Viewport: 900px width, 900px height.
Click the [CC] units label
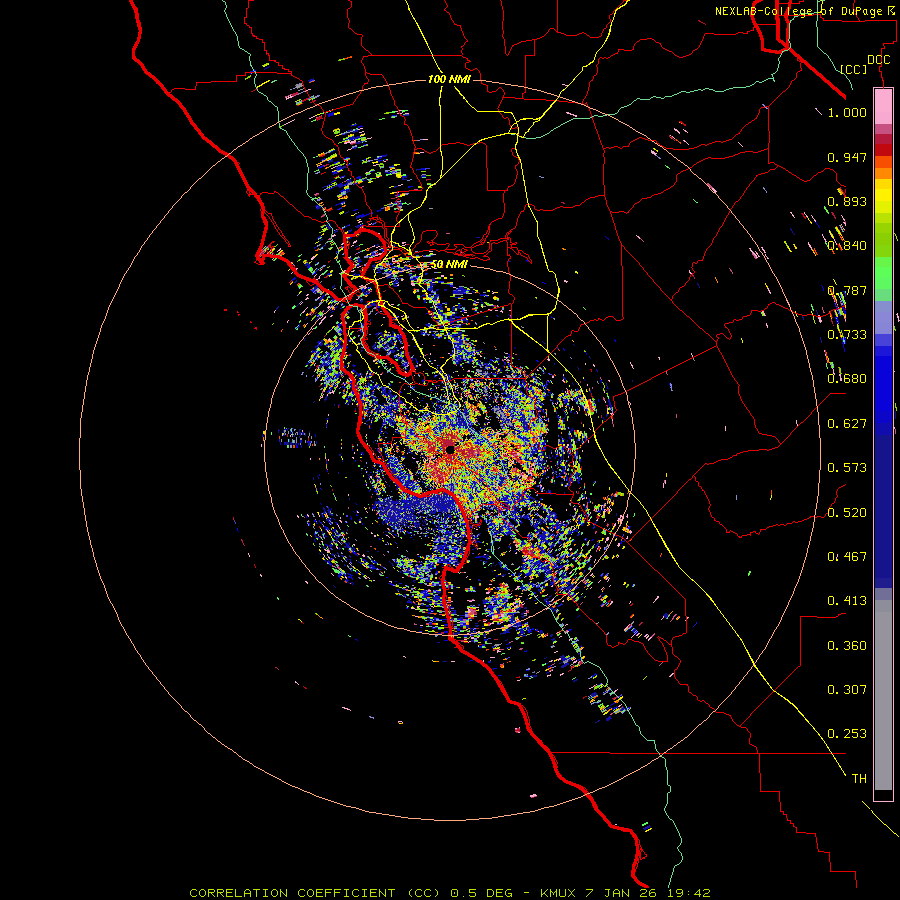[854, 69]
